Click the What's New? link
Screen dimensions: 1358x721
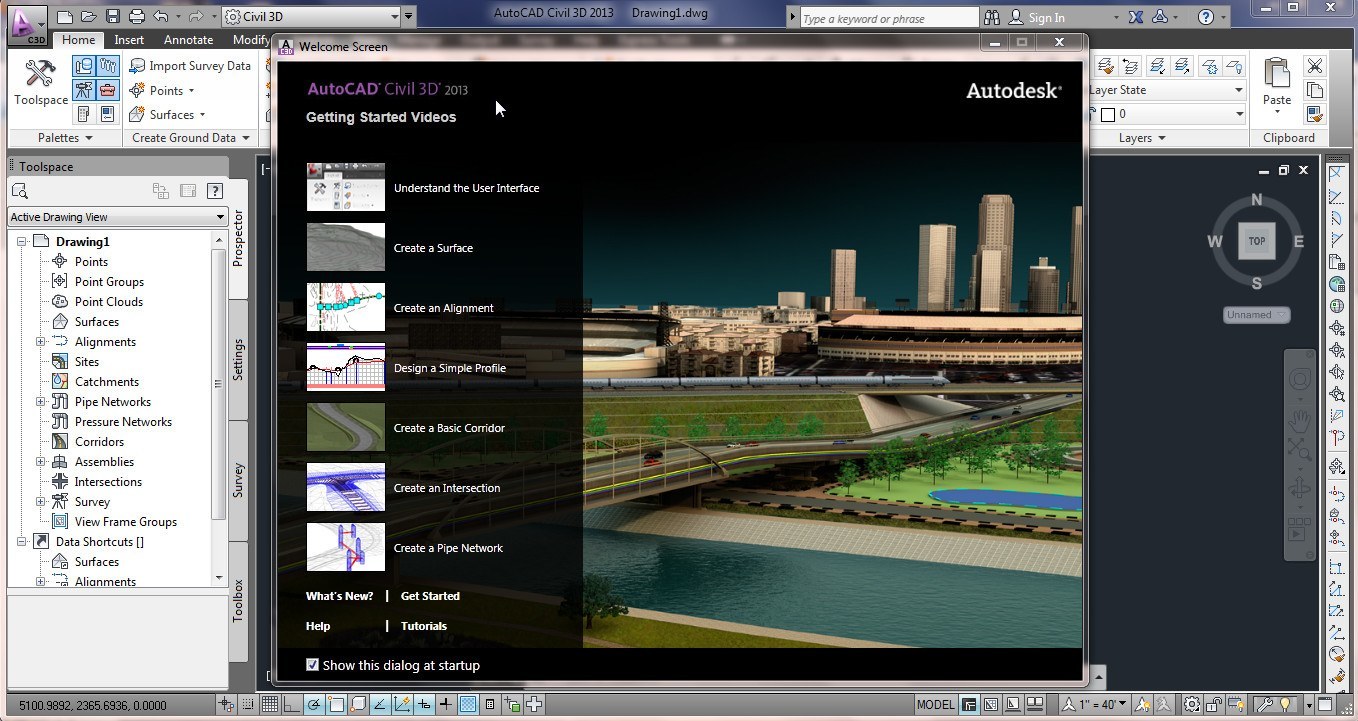coord(339,596)
